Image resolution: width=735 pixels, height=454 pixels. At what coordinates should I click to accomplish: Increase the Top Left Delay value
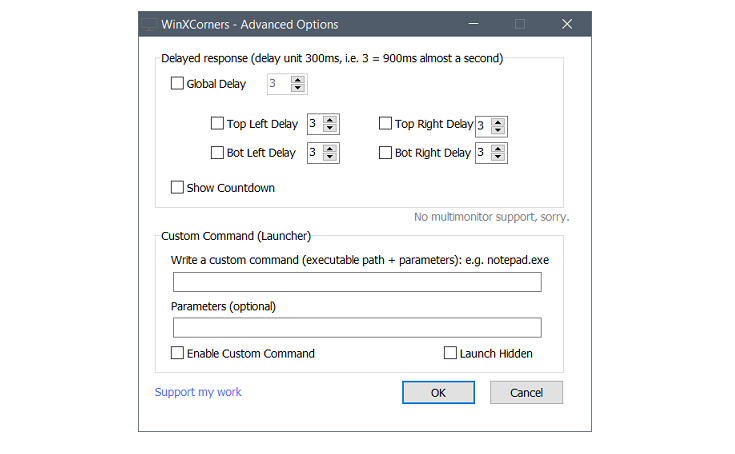click(330, 120)
